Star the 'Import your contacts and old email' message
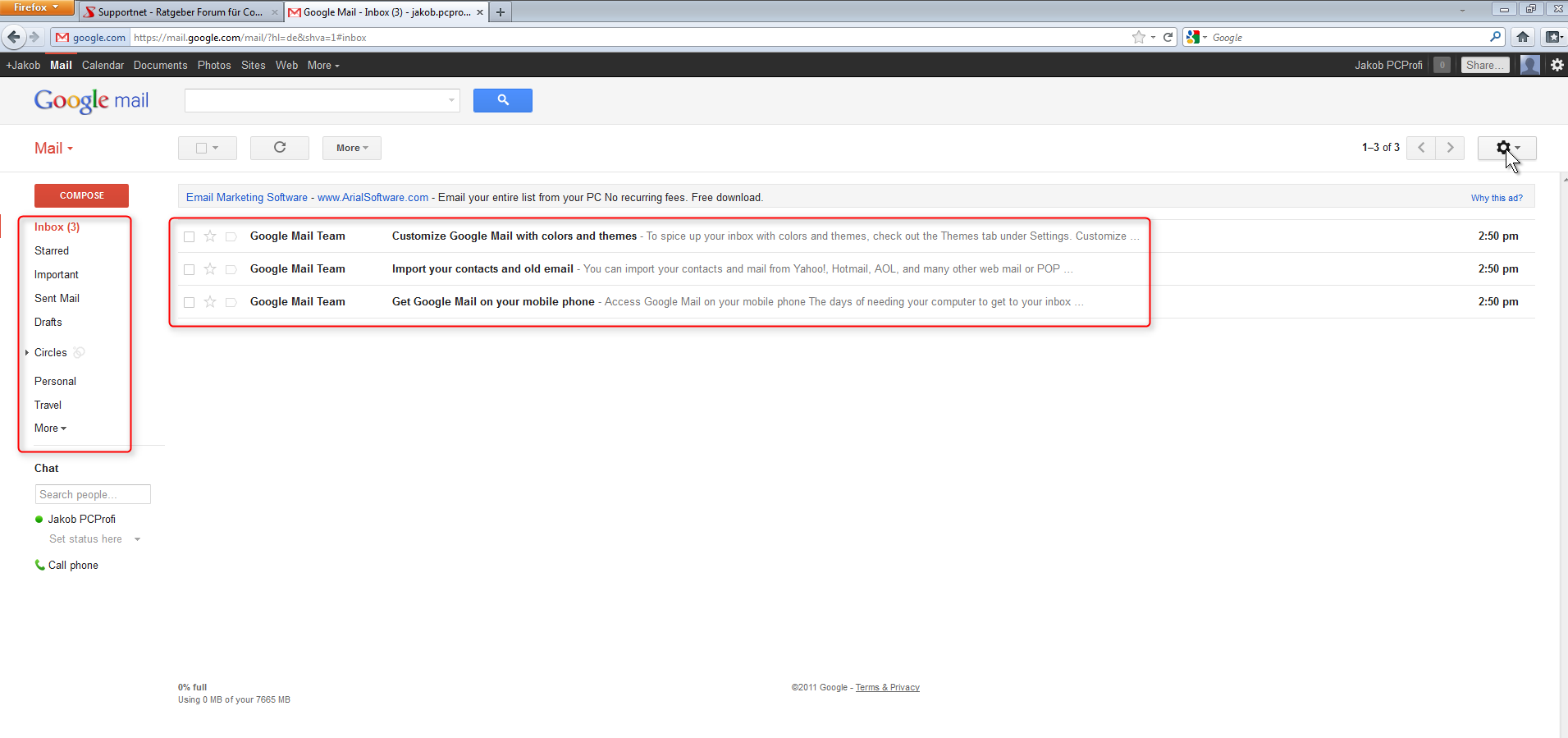 210,269
